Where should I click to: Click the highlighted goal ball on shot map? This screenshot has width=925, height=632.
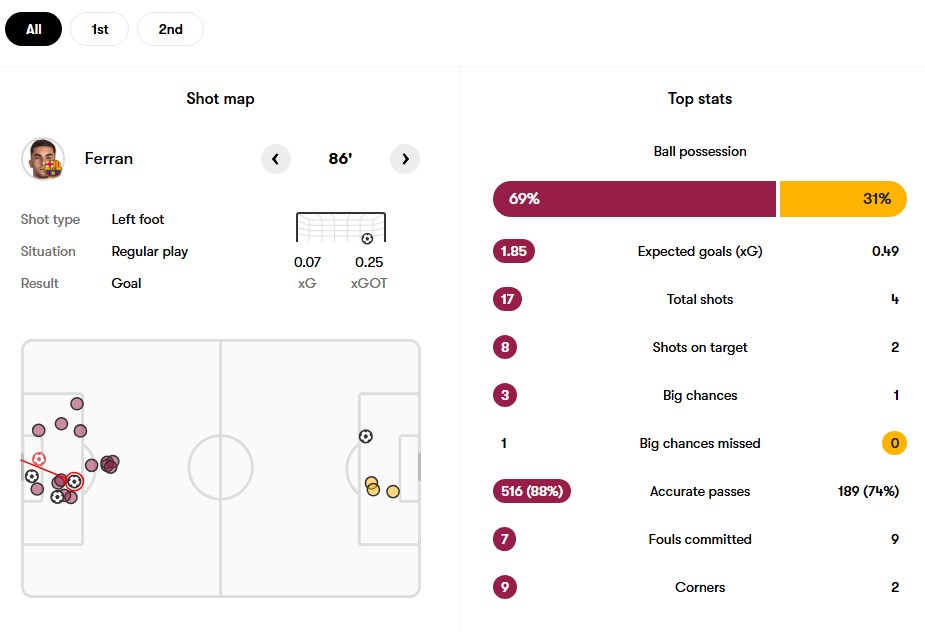[x=74, y=482]
